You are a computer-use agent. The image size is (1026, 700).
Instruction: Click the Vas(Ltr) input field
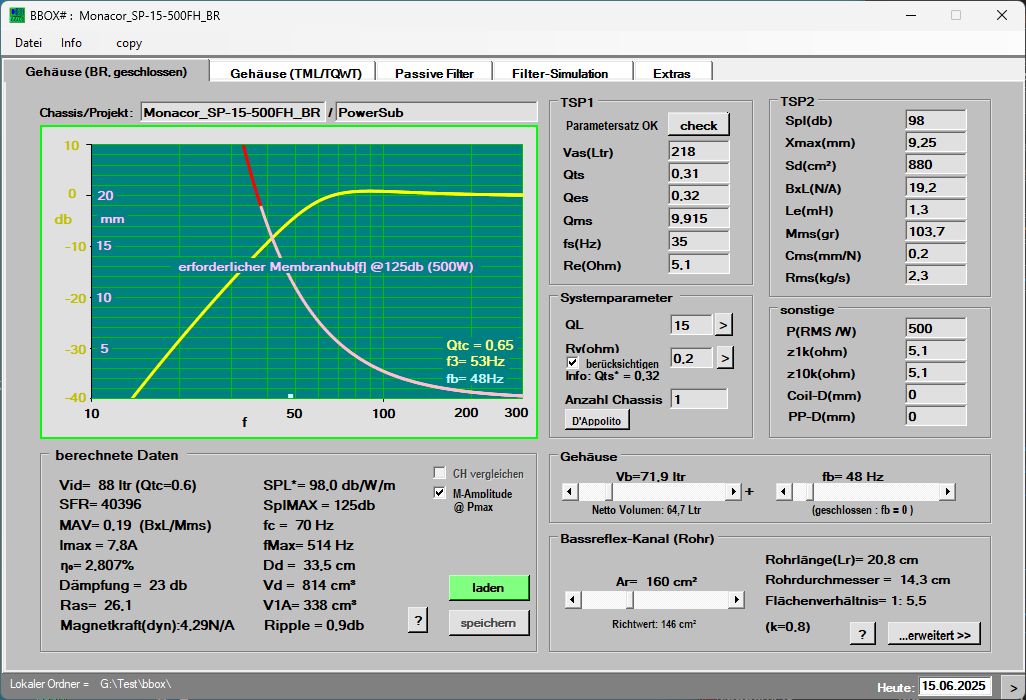(698, 152)
